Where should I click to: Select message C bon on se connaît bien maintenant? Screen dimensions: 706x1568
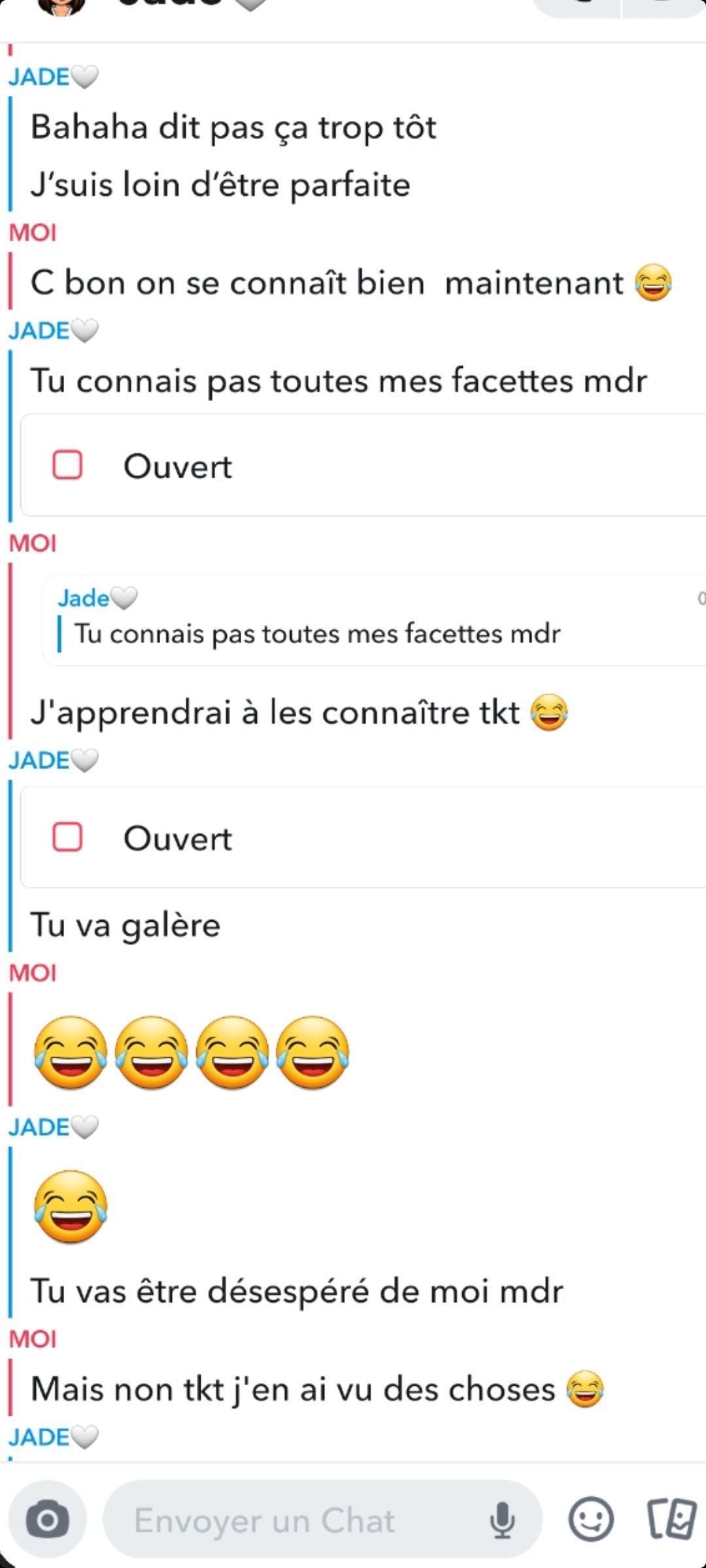351,284
